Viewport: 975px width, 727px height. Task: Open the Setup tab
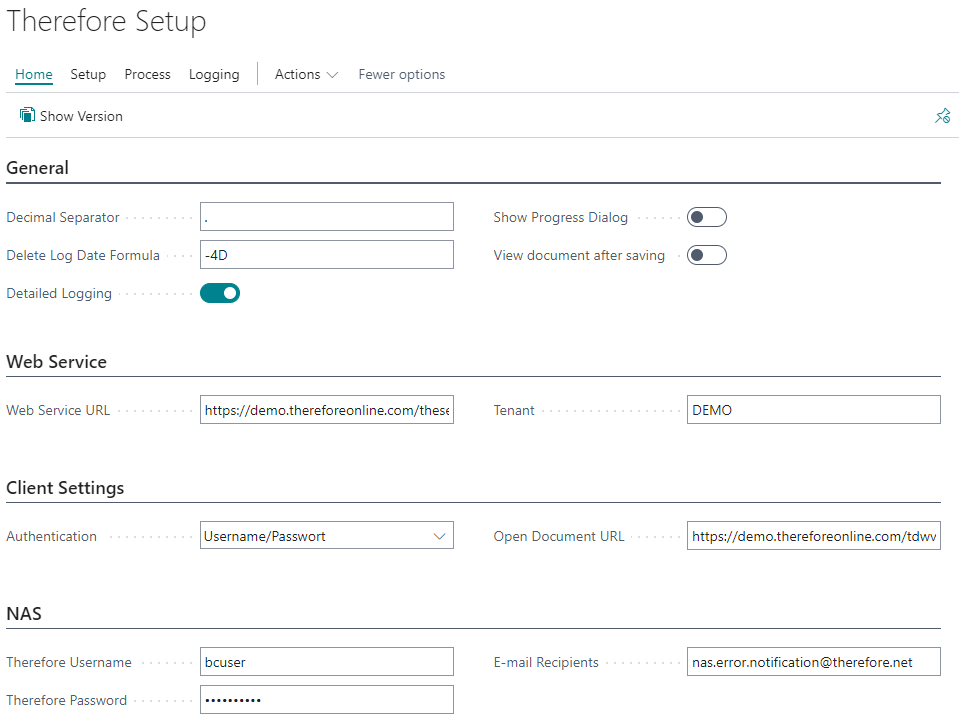click(x=88, y=75)
